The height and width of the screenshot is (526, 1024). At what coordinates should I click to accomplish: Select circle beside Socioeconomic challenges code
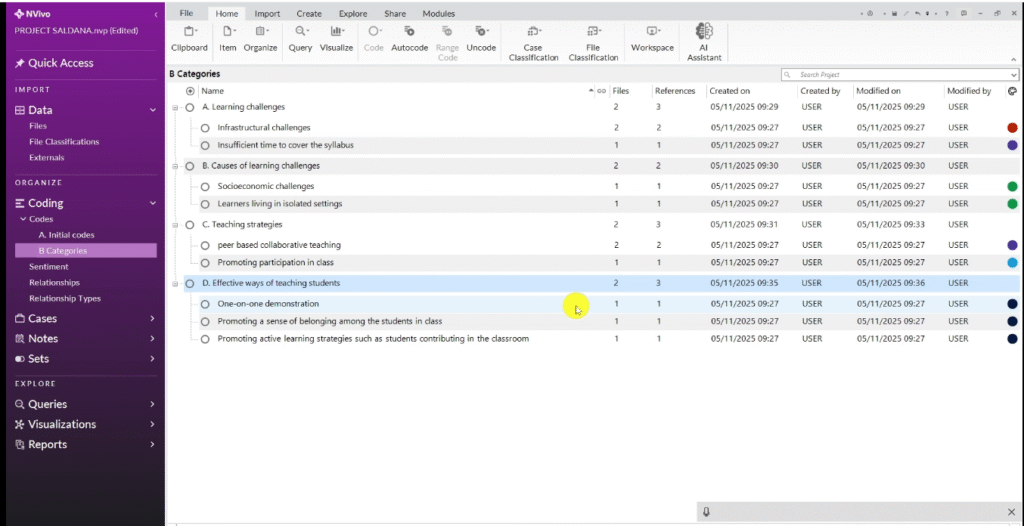coord(205,186)
